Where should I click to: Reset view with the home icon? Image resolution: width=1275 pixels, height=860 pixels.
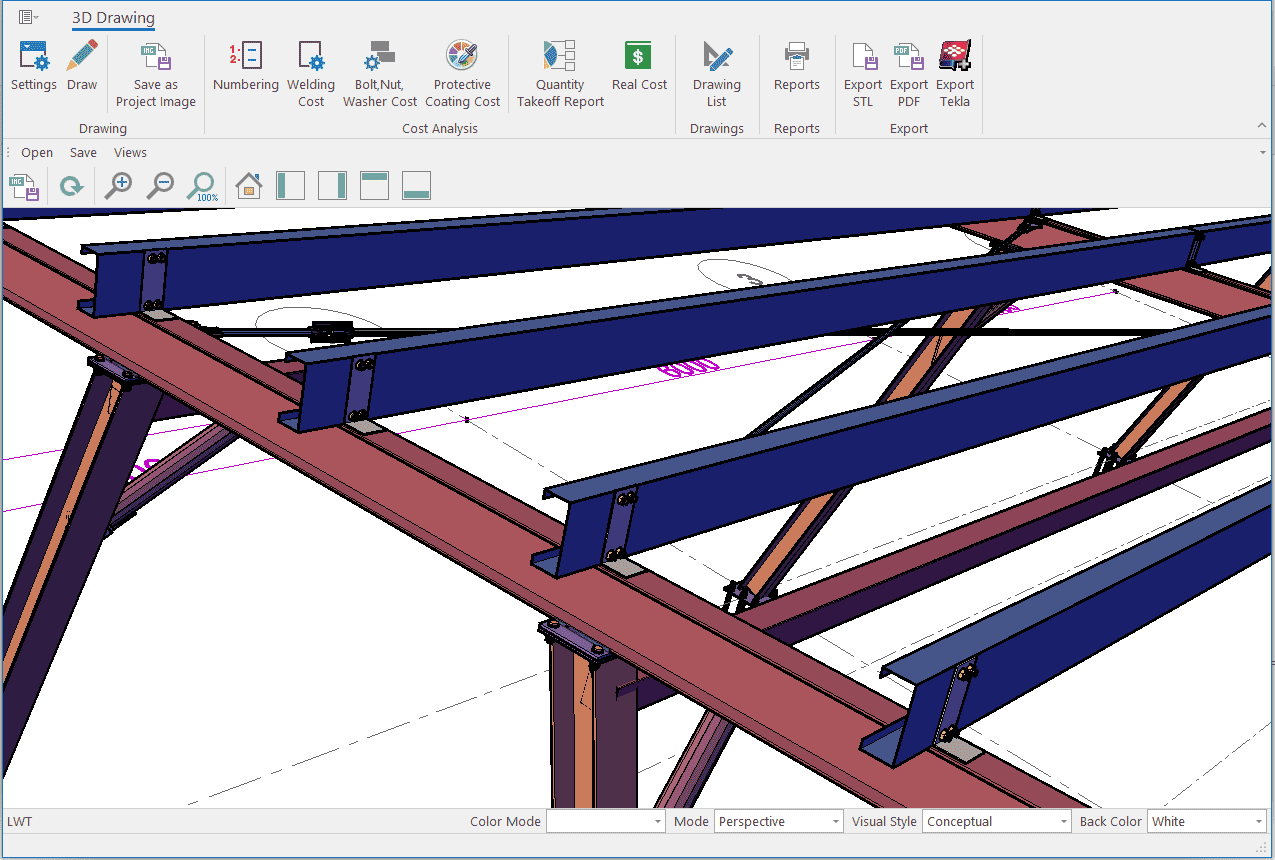click(x=248, y=186)
